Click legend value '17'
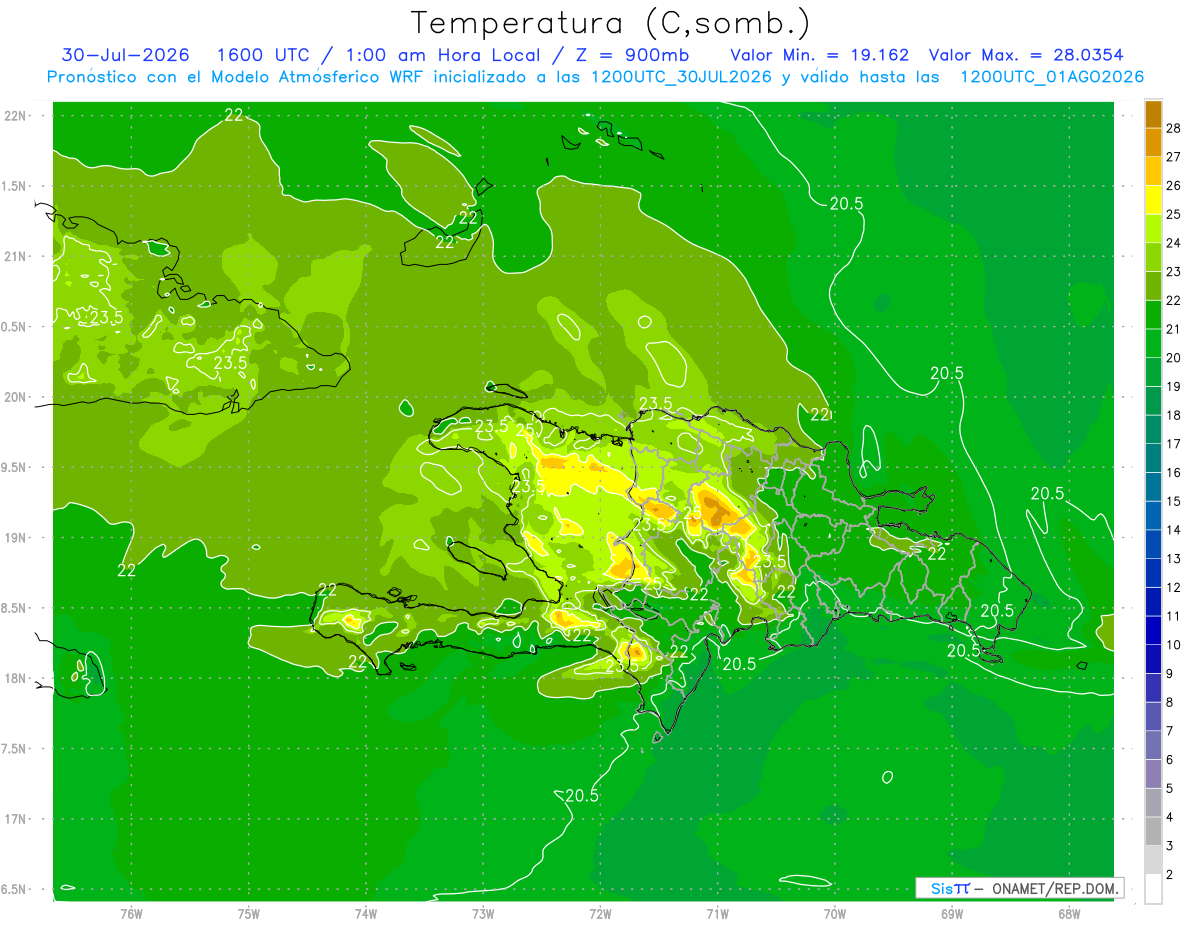1200x927 pixels. [x=1174, y=444]
